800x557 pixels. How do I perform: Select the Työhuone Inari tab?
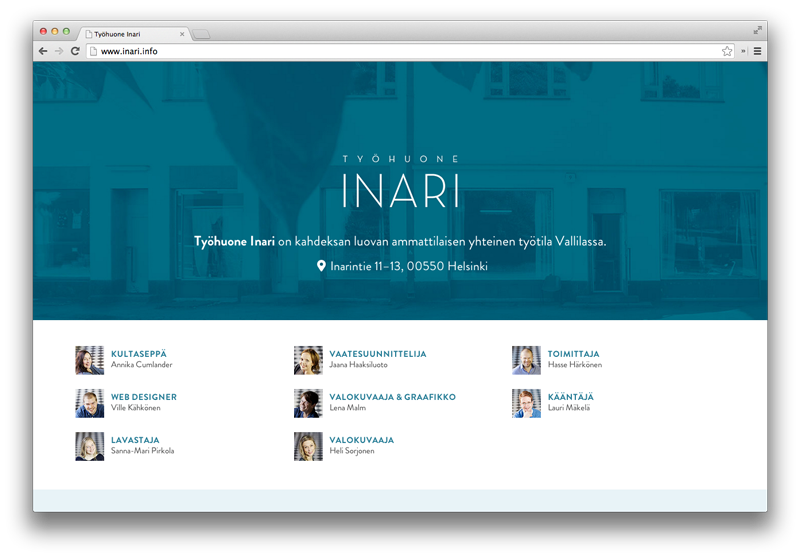coord(130,33)
